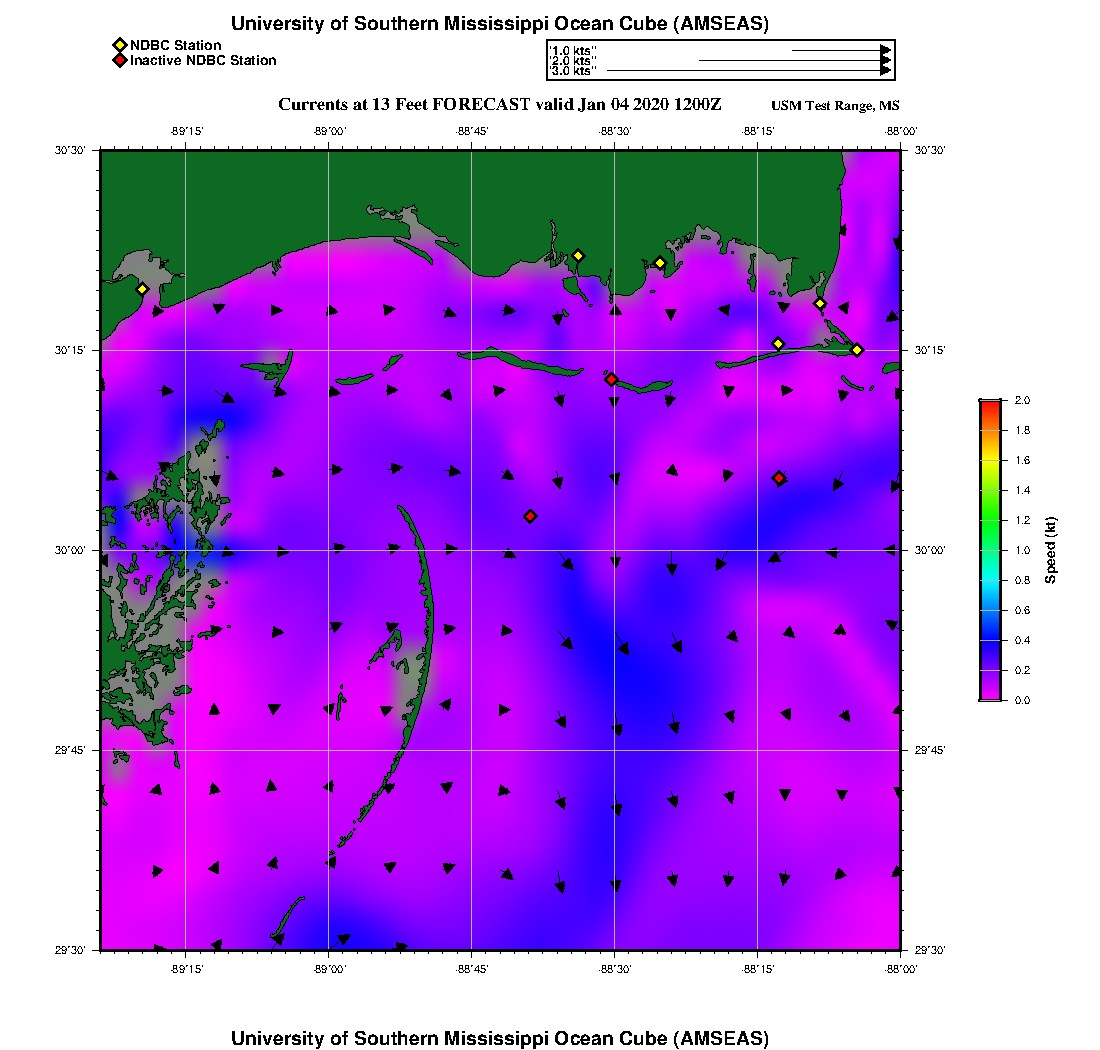1100x1050 pixels.
Task: Click the green band on the speed colorbar
Action: (x=990, y=520)
